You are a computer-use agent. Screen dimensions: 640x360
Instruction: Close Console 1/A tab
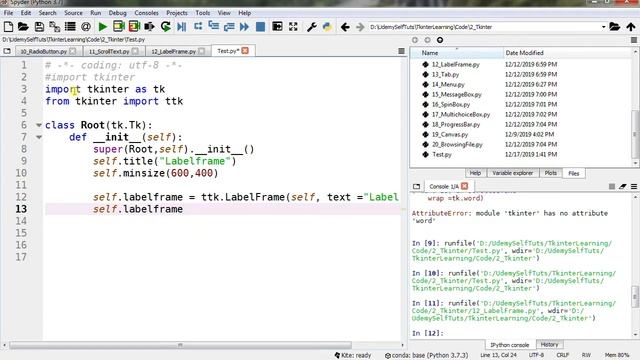464,186
